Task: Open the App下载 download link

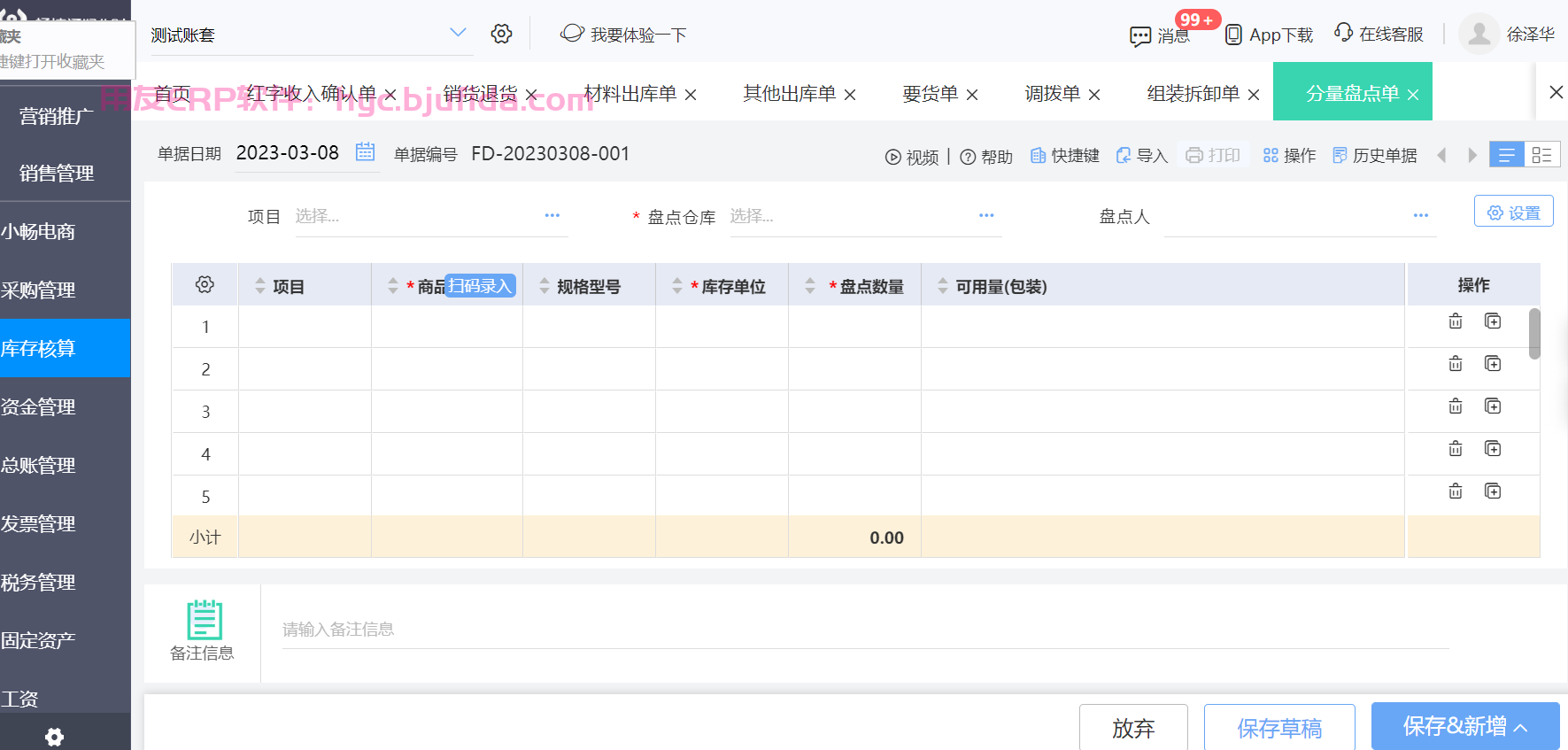Action: 1269,35
